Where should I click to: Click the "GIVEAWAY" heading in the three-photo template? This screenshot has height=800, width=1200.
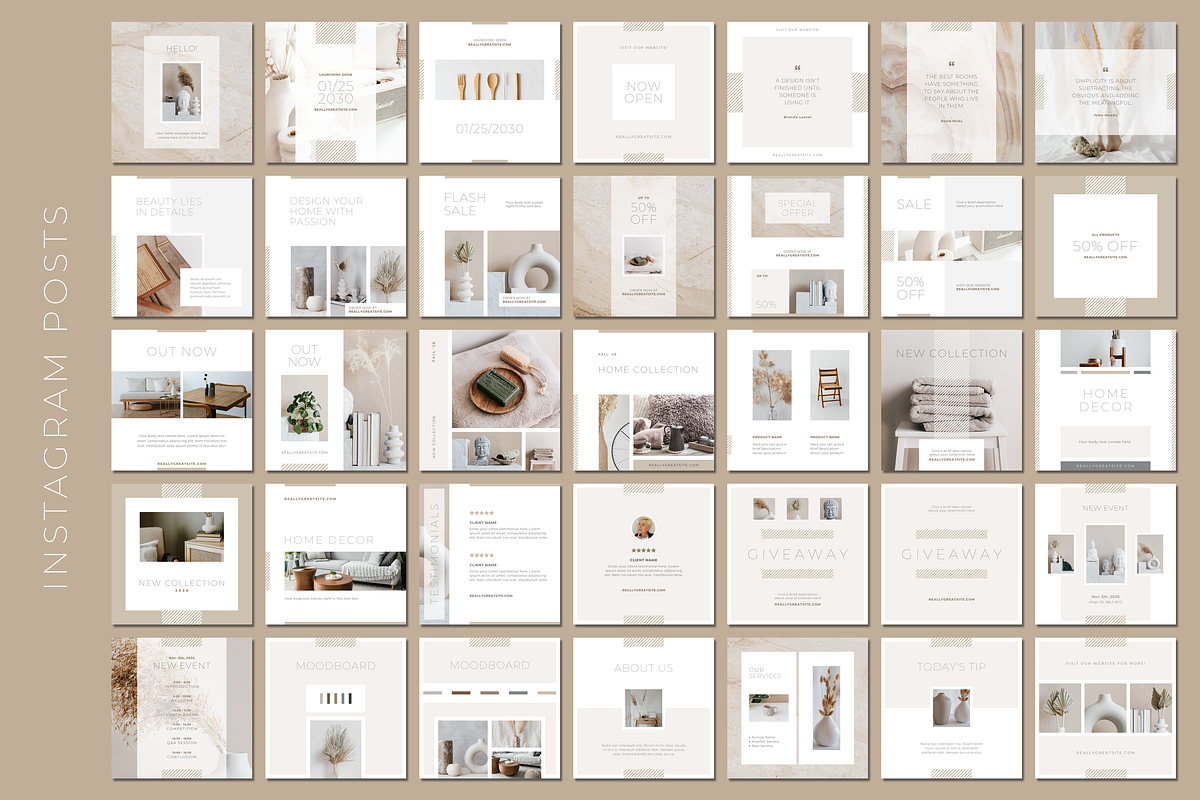point(798,554)
